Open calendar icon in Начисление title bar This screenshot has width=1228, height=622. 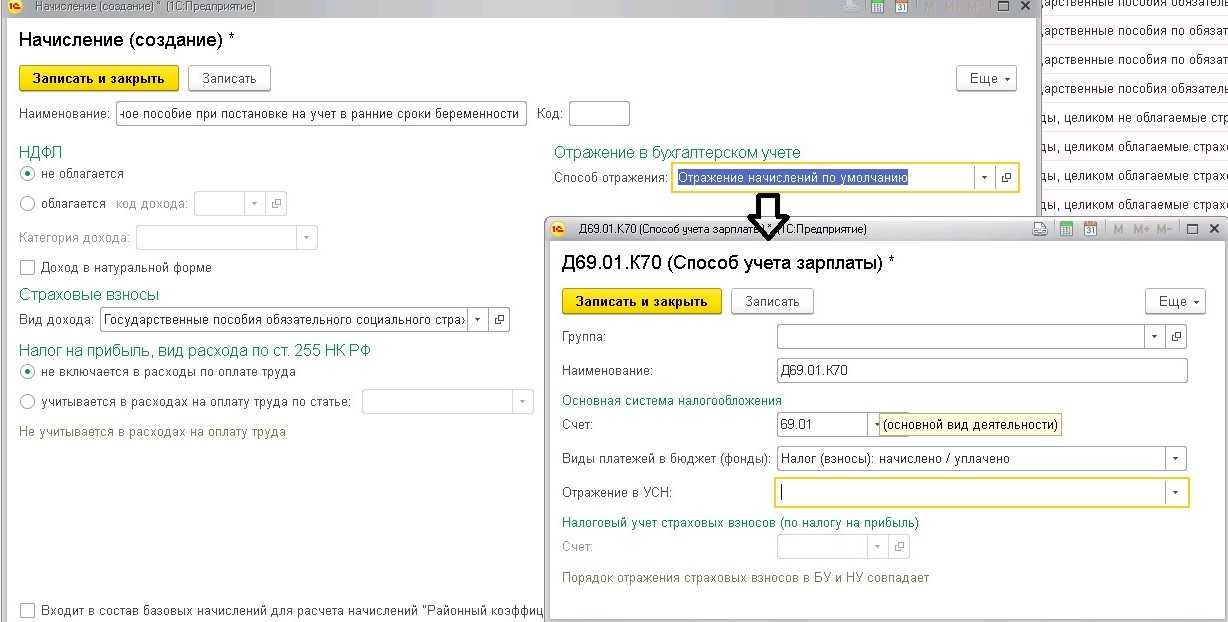(901, 6)
